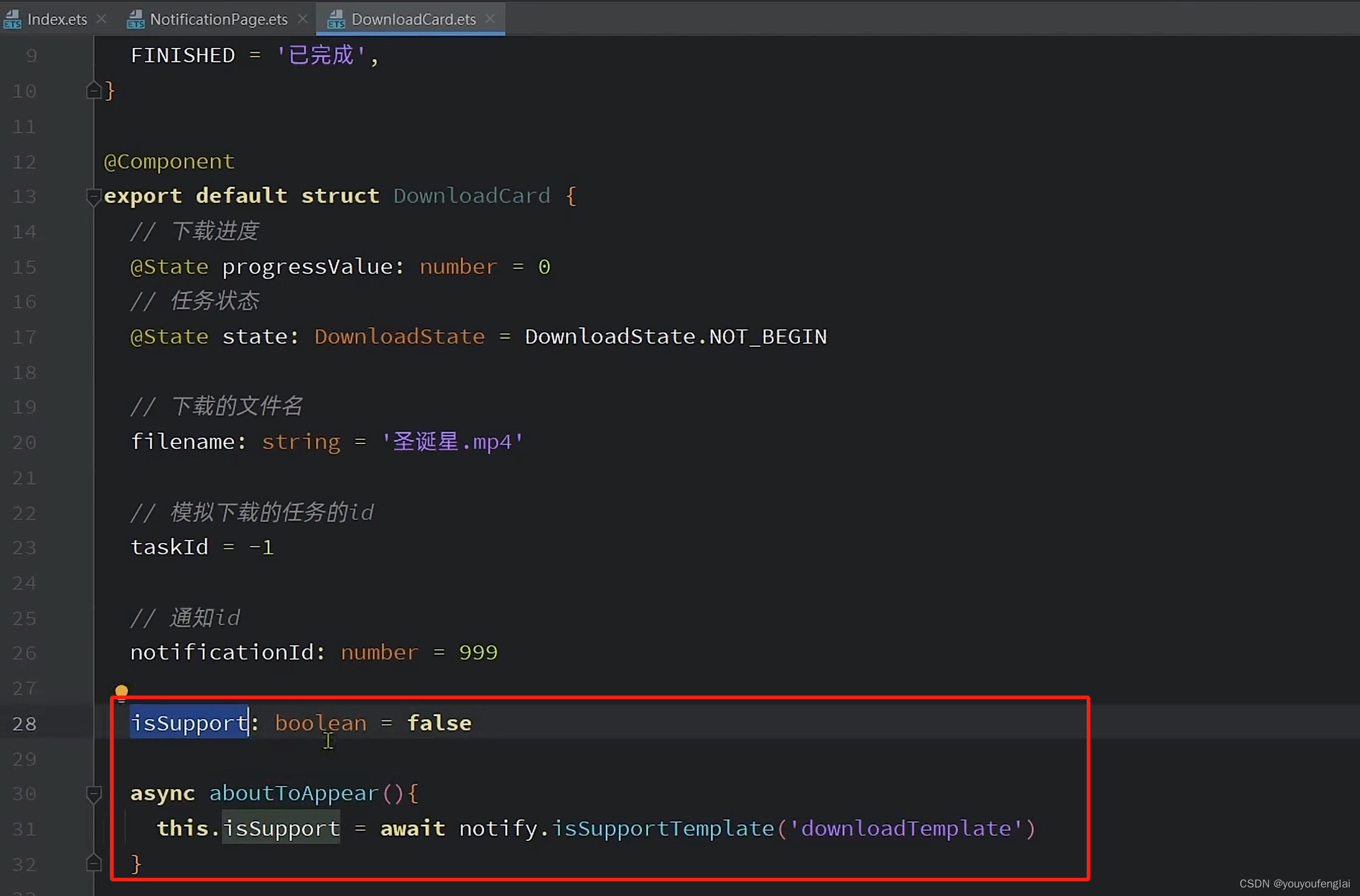Click line number 17 in the gutter
Image resolution: width=1360 pixels, height=896 pixels.
24,337
